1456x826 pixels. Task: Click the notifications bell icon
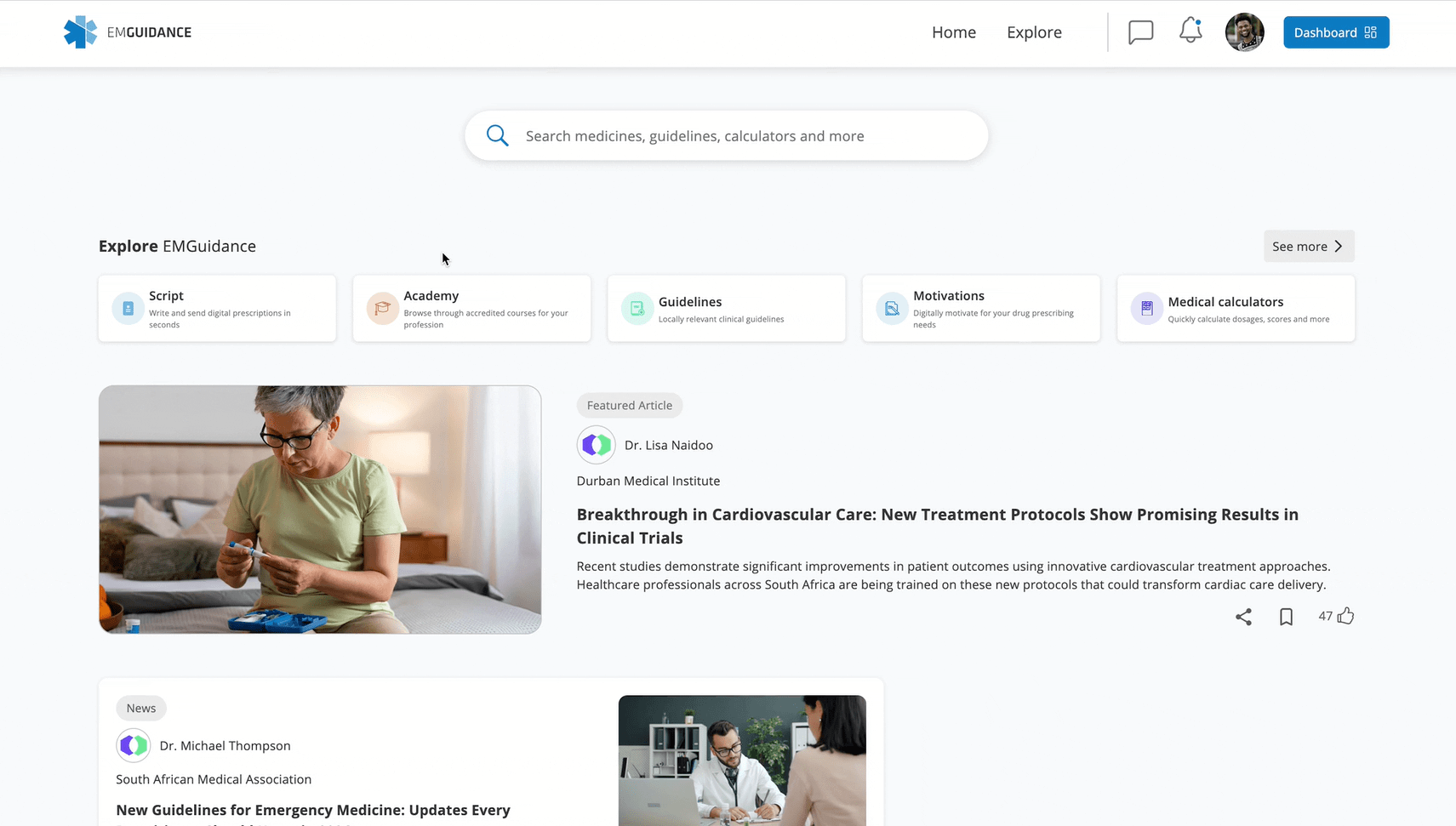tap(1190, 31)
